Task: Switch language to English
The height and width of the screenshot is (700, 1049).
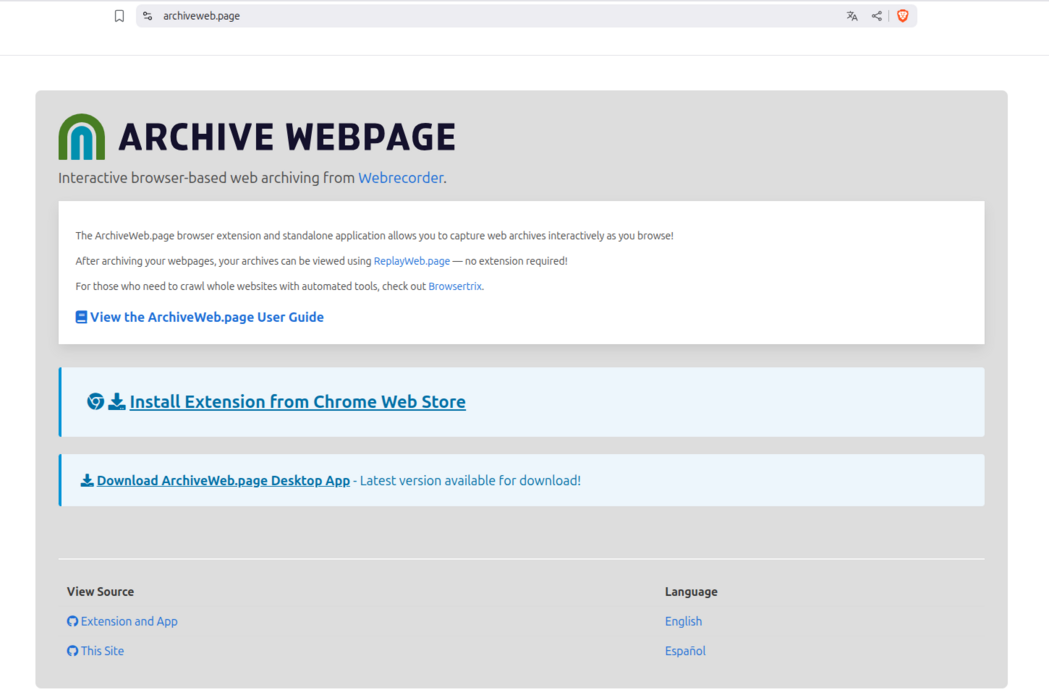Action: tap(683, 622)
